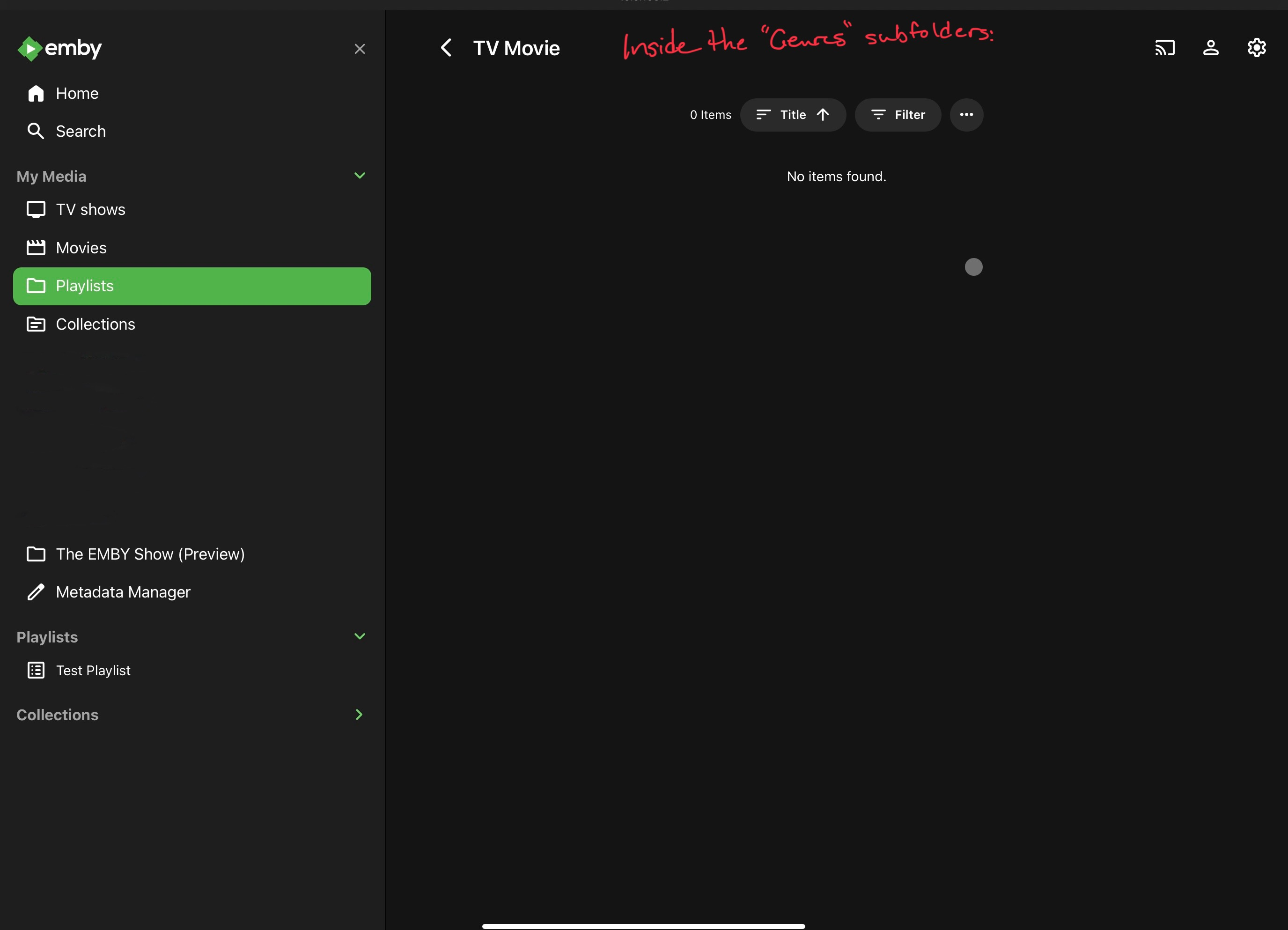Screen dimensions: 1288x930
Task: Open server settings gear icon
Action: point(1256,48)
